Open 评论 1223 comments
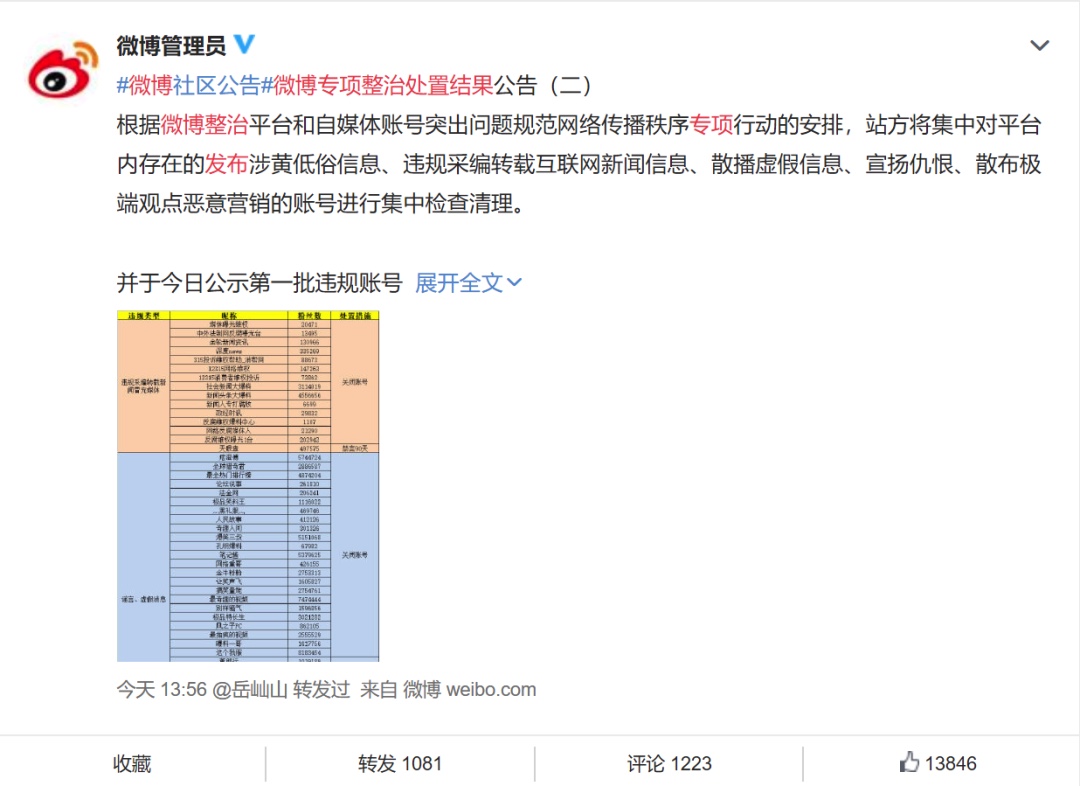The image size is (1080, 786). pyautogui.click(x=669, y=763)
